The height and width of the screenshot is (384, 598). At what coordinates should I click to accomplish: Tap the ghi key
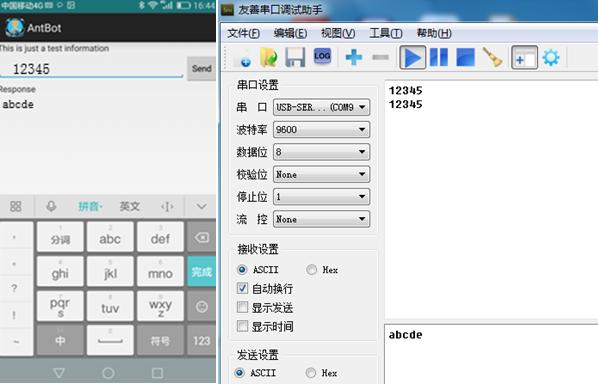[x=60, y=272]
